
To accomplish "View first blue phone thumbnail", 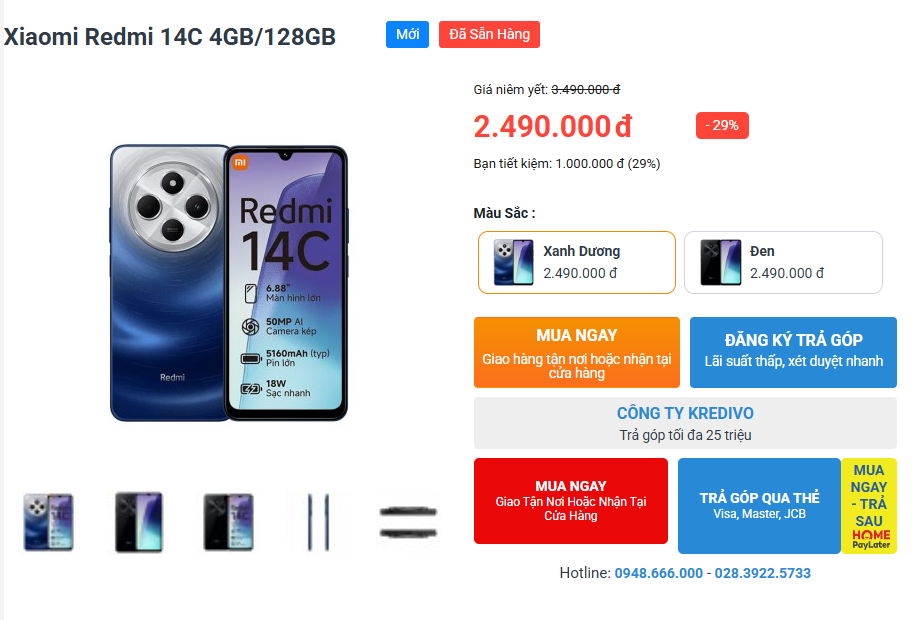I will [x=48, y=522].
